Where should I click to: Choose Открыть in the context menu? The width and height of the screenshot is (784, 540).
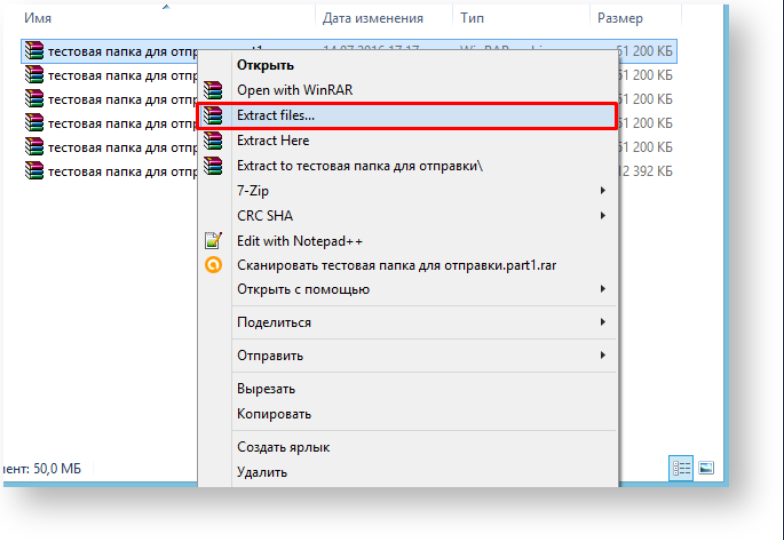265,65
